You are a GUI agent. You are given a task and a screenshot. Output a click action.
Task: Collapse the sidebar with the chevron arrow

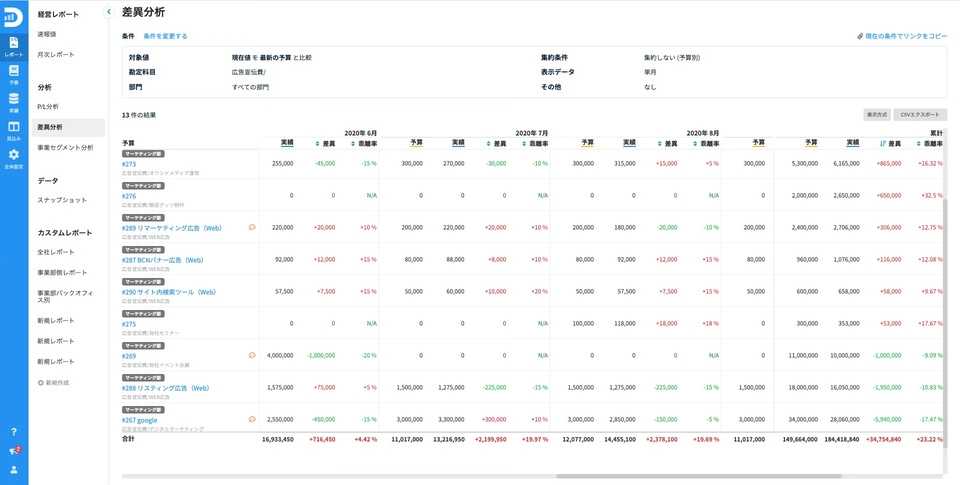pos(108,11)
